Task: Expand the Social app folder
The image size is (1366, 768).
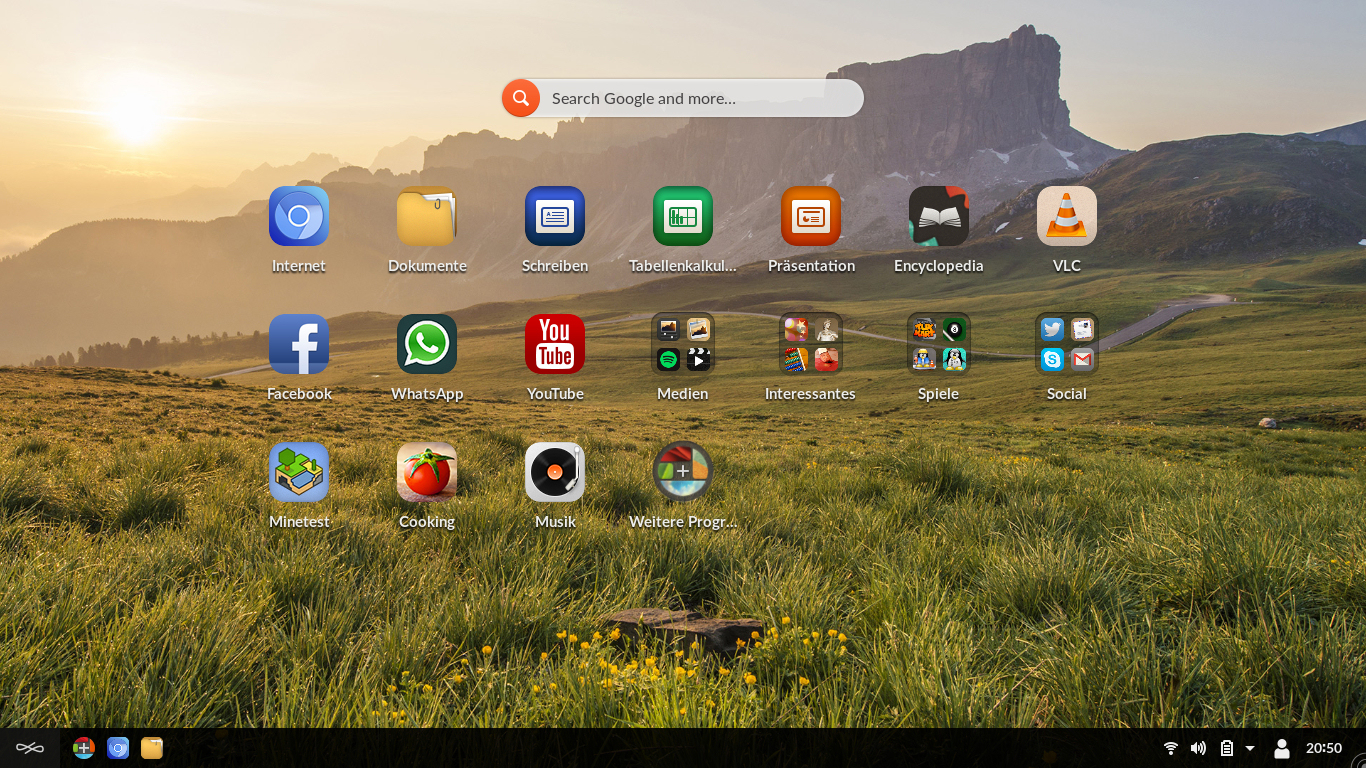Action: (1067, 344)
